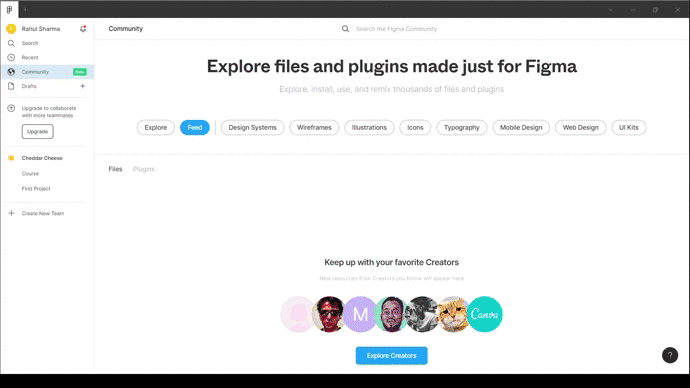Click 'Upgrade to collaborate with more teammates' text
The height and width of the screenshot is (388, 690).
point(49,112)
